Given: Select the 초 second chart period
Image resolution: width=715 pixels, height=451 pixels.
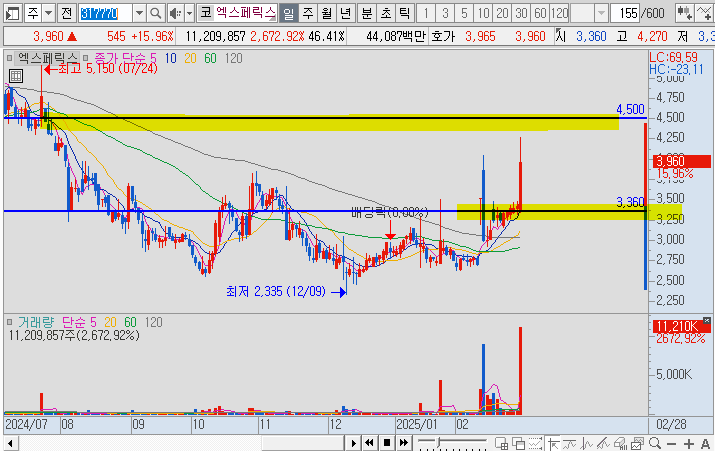Looking at the screenshot, I should click(386, 13).
